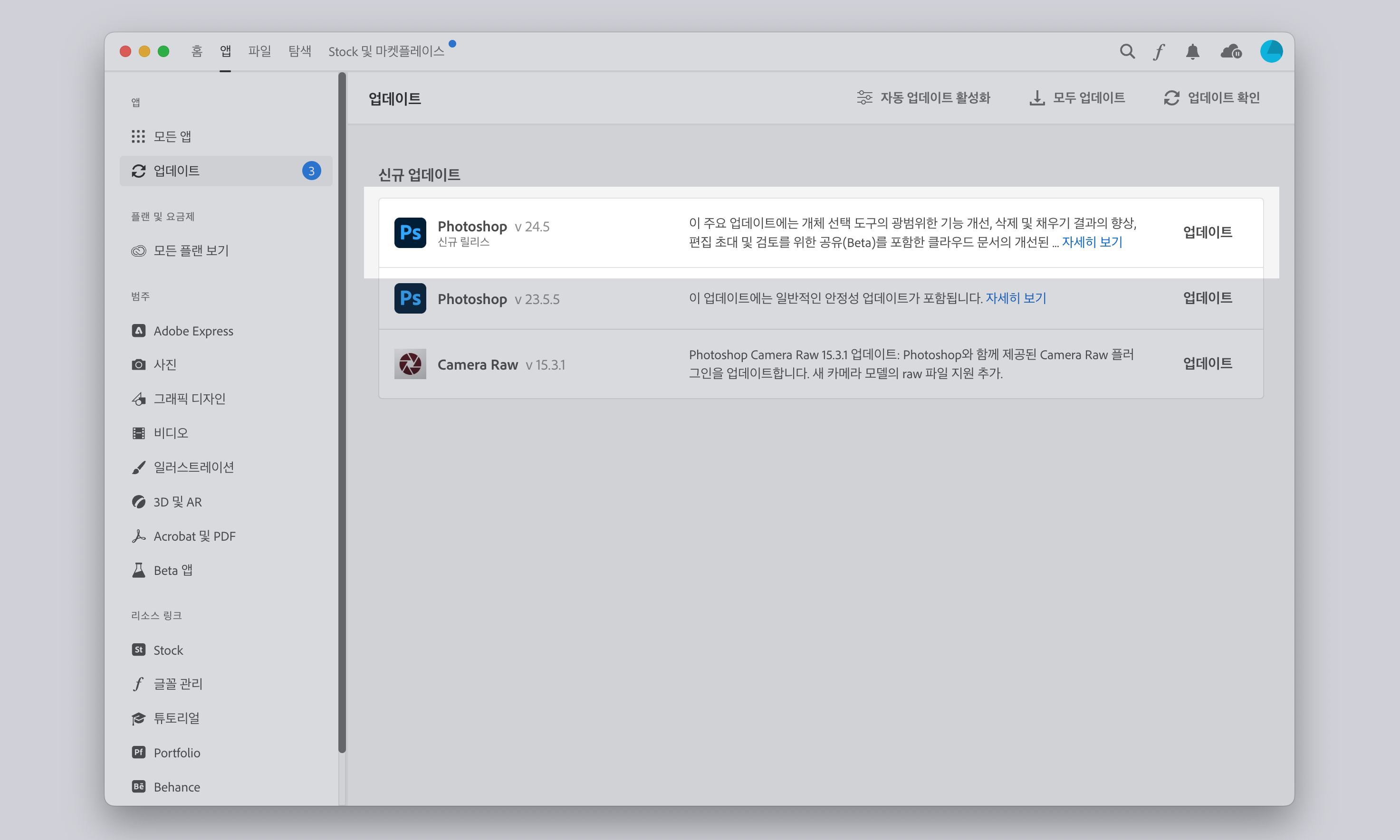Open Stock resource link icon
Screen dimensions: 1400x840
(138, 650)
